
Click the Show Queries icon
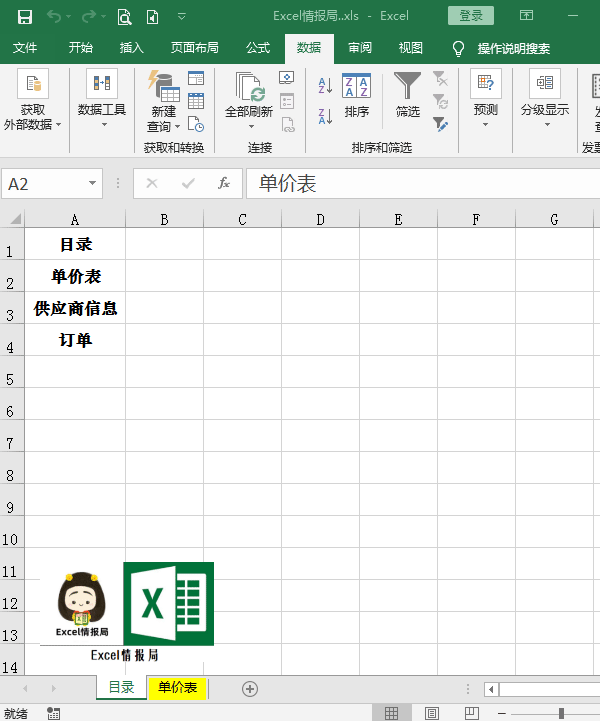click(x=196, y=78)
